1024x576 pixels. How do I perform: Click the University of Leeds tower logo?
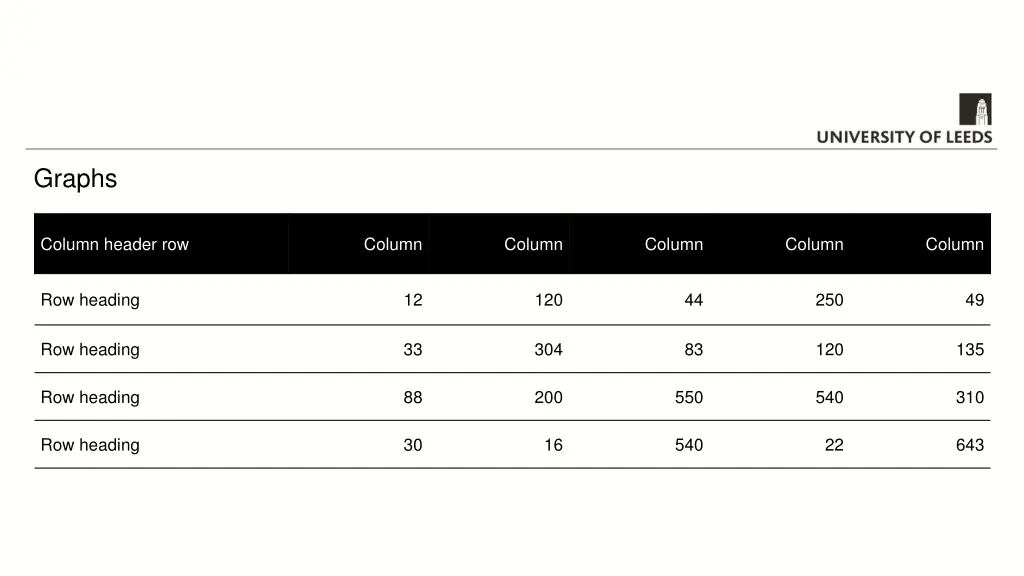975,109
